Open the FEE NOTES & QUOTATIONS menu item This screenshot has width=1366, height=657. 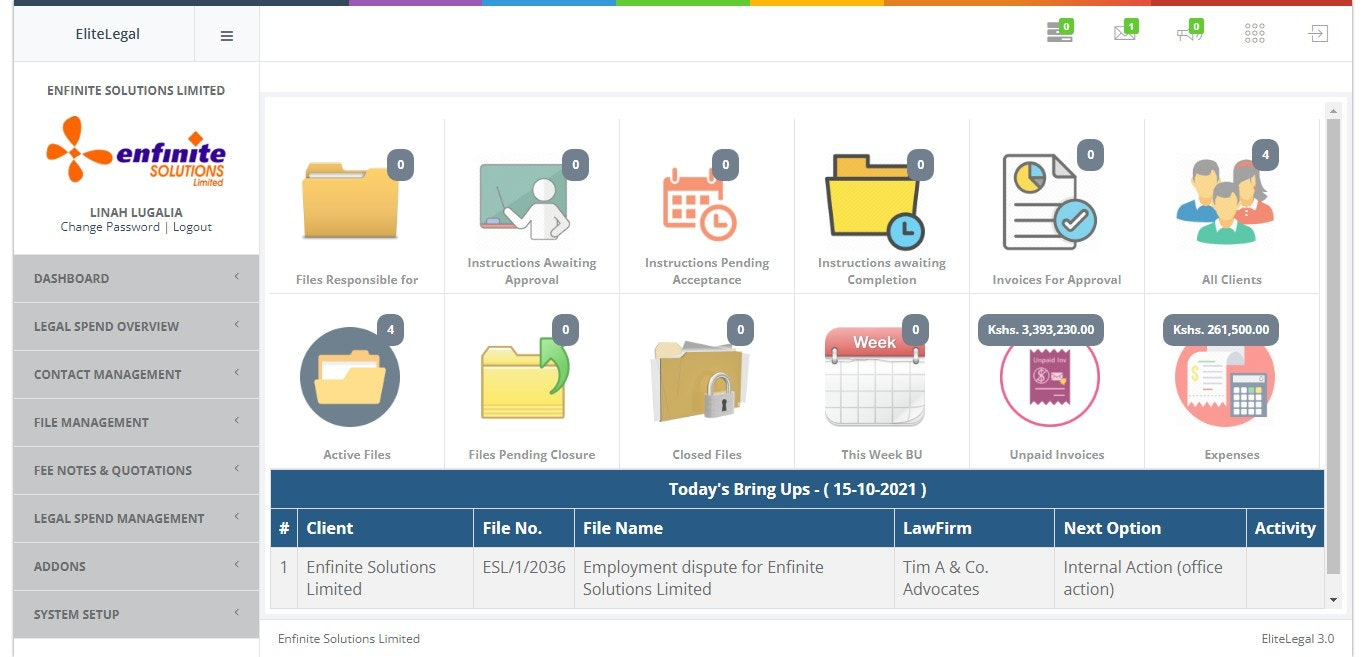[136, 470]
